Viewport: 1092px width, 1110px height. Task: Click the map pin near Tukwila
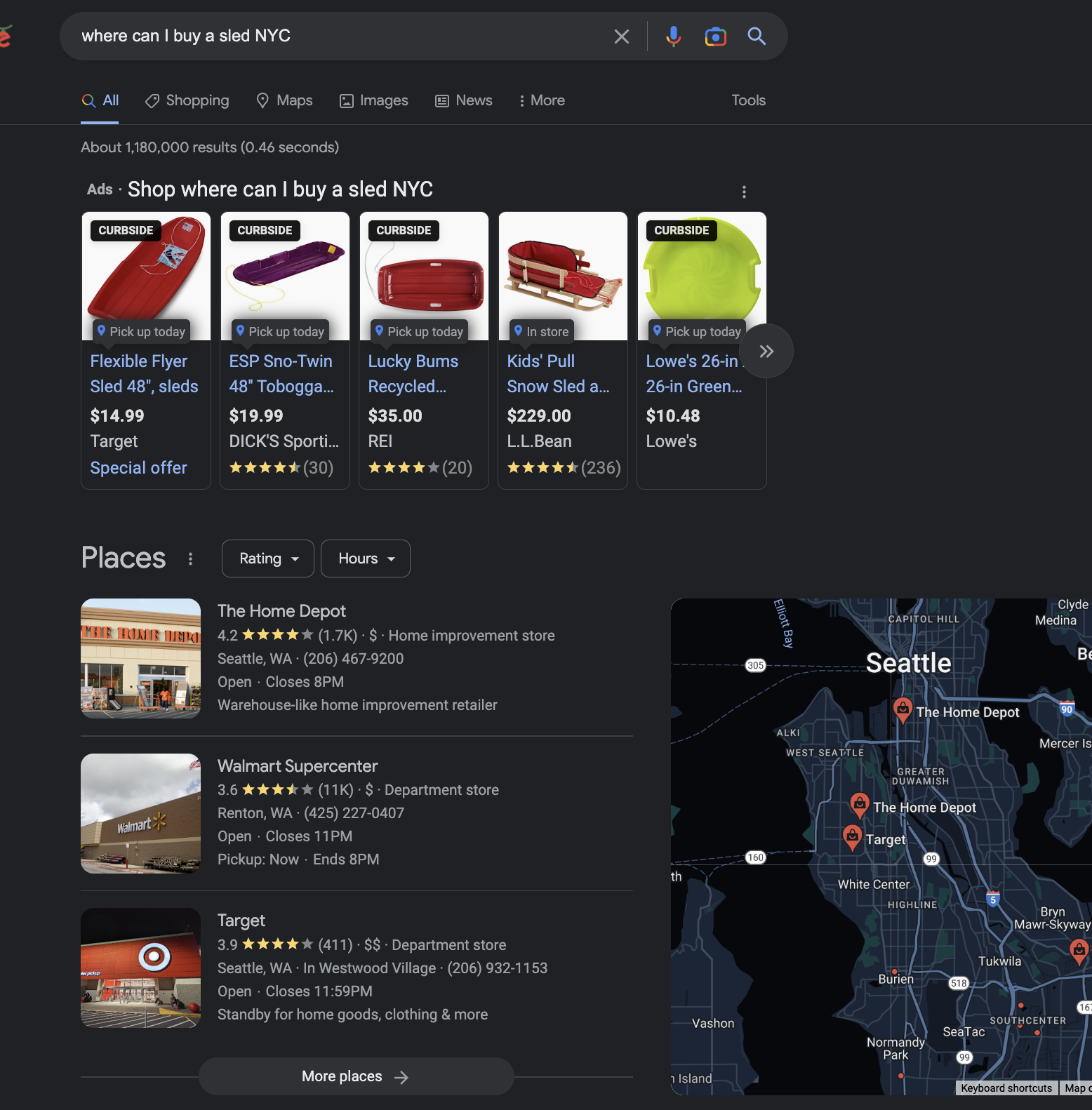coord(1079,951)
